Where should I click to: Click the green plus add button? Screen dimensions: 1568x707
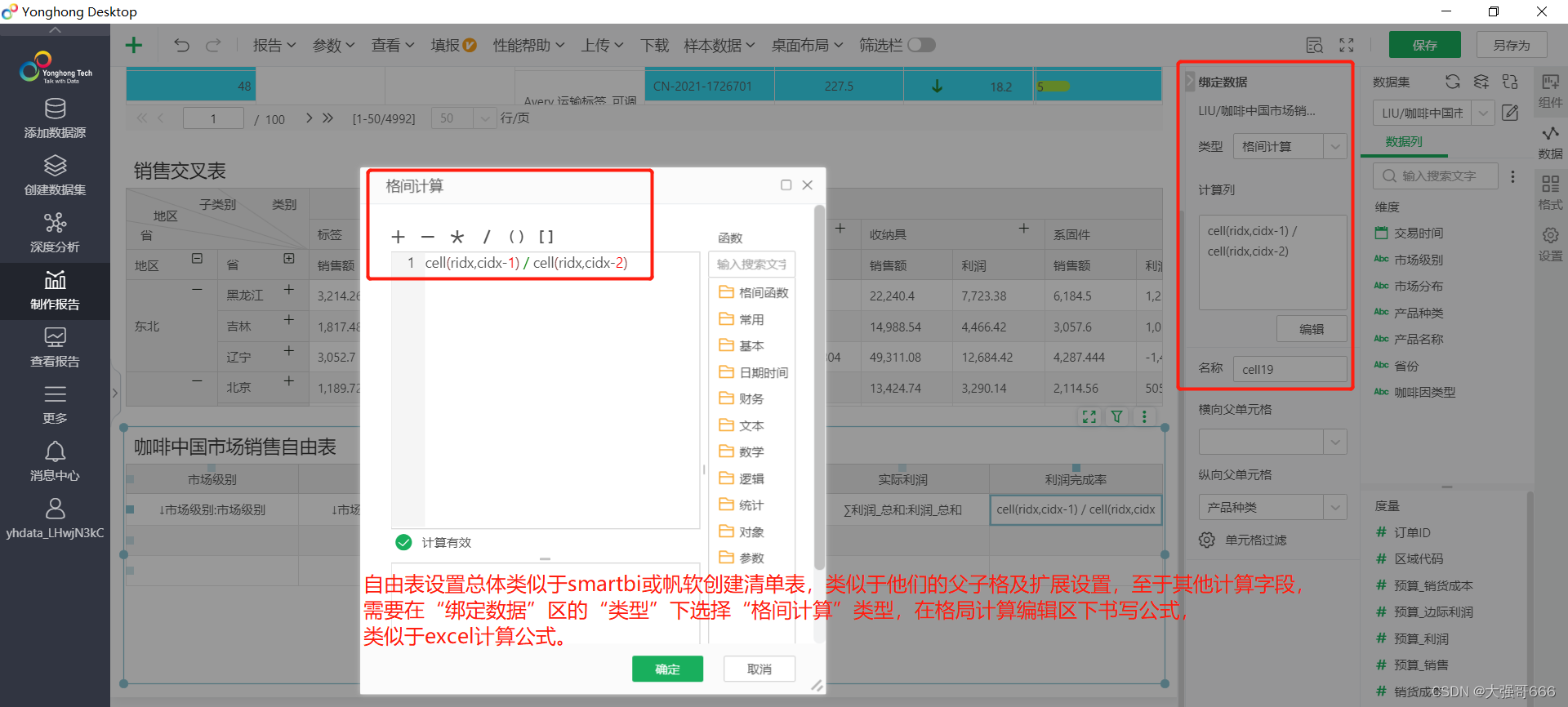(134, 45)
